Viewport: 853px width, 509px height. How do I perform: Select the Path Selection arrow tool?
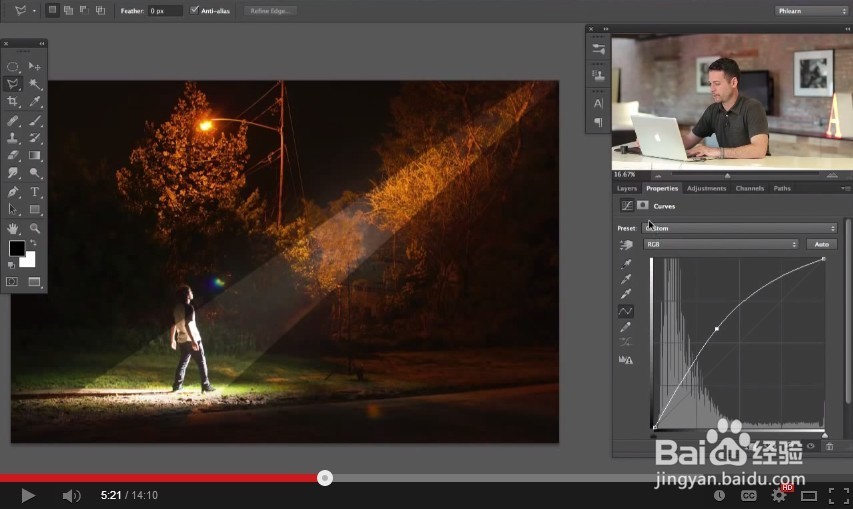point(13,209)
